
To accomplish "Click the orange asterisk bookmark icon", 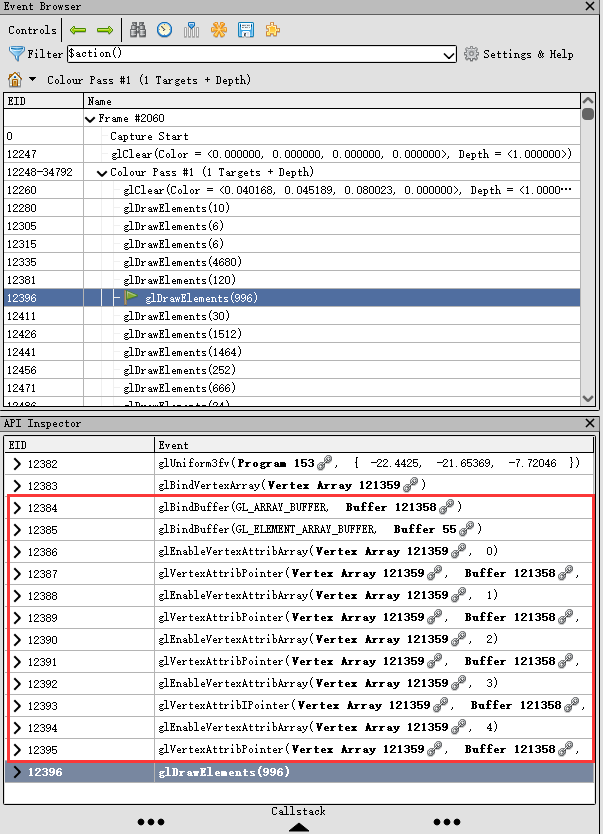I will [x=219, y=30].
